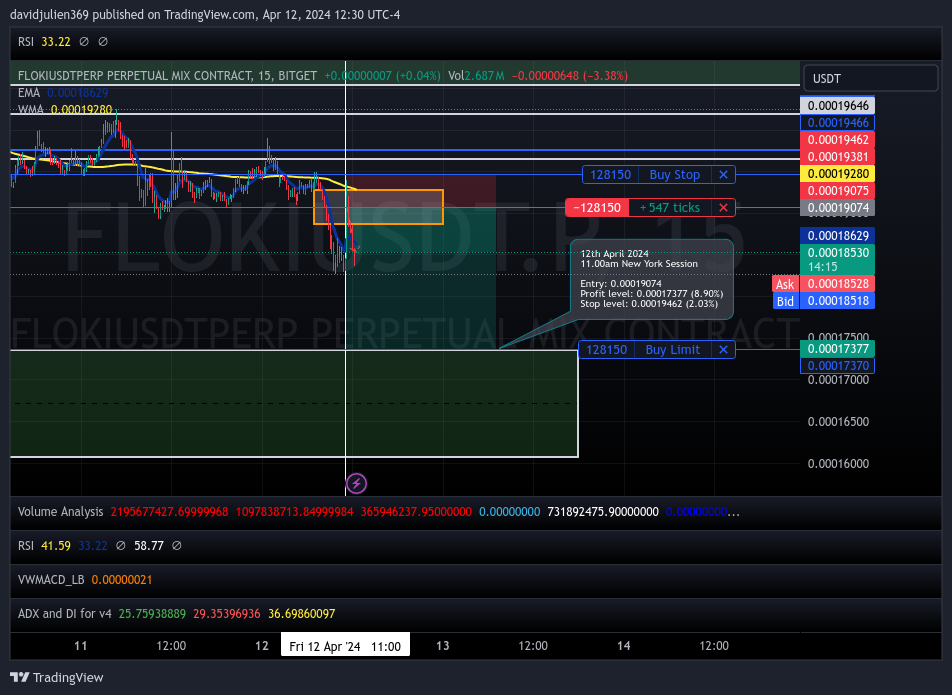
Task: Cancel the Buy Stop order with its X
Action: 723,175
